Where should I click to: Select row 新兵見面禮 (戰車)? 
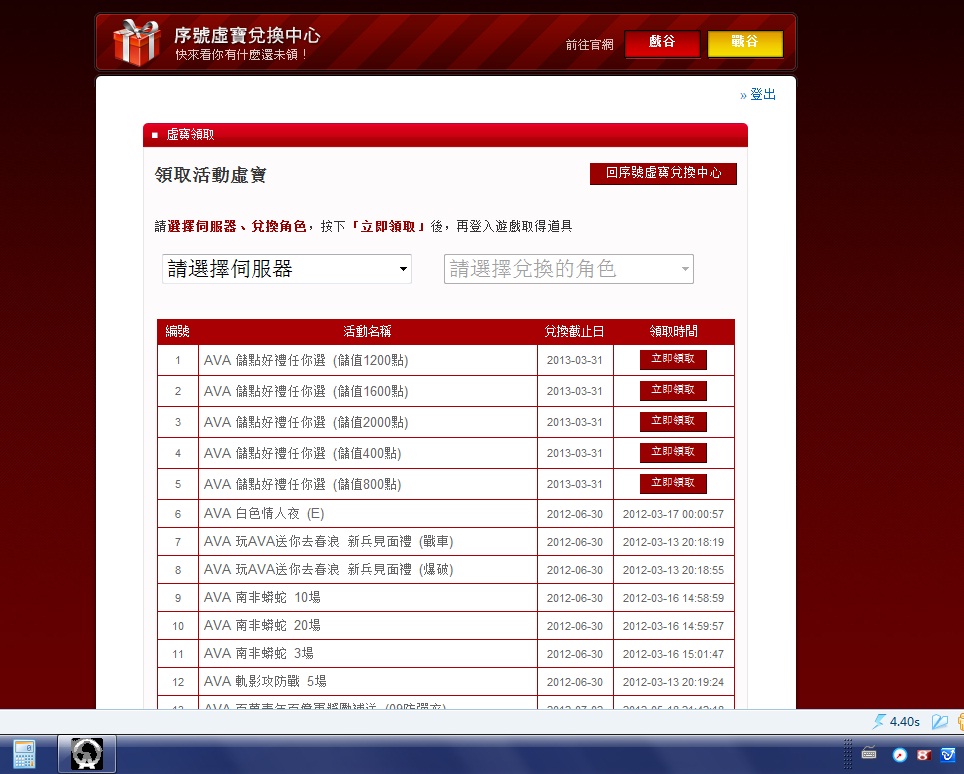[446, 542]
